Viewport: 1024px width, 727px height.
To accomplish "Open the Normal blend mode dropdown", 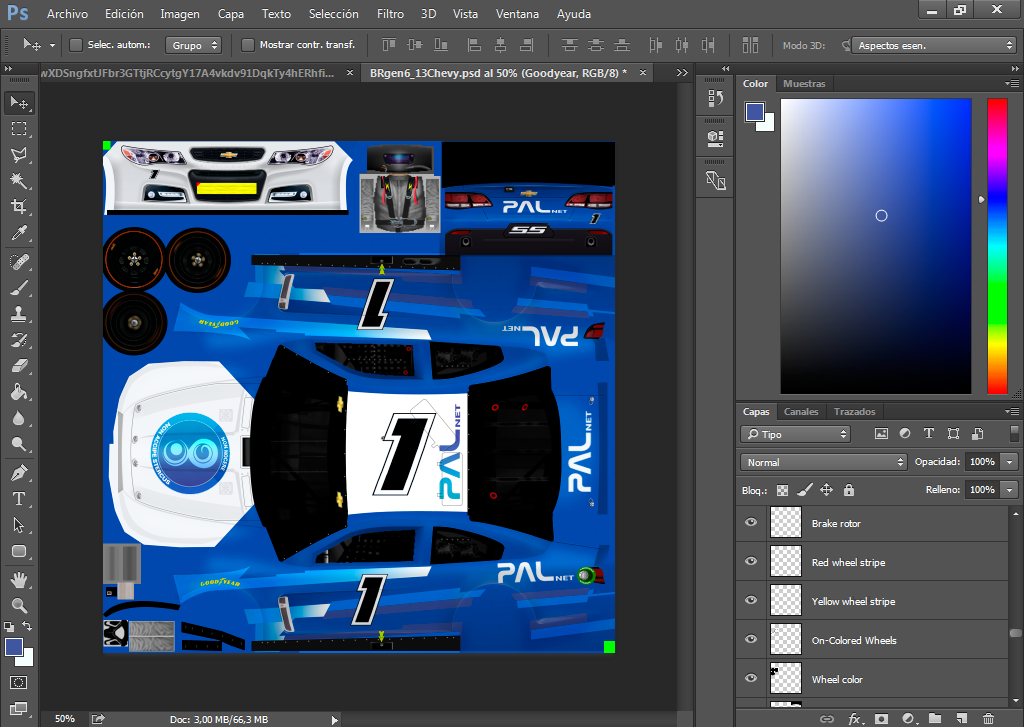I will tap(824, 462).
